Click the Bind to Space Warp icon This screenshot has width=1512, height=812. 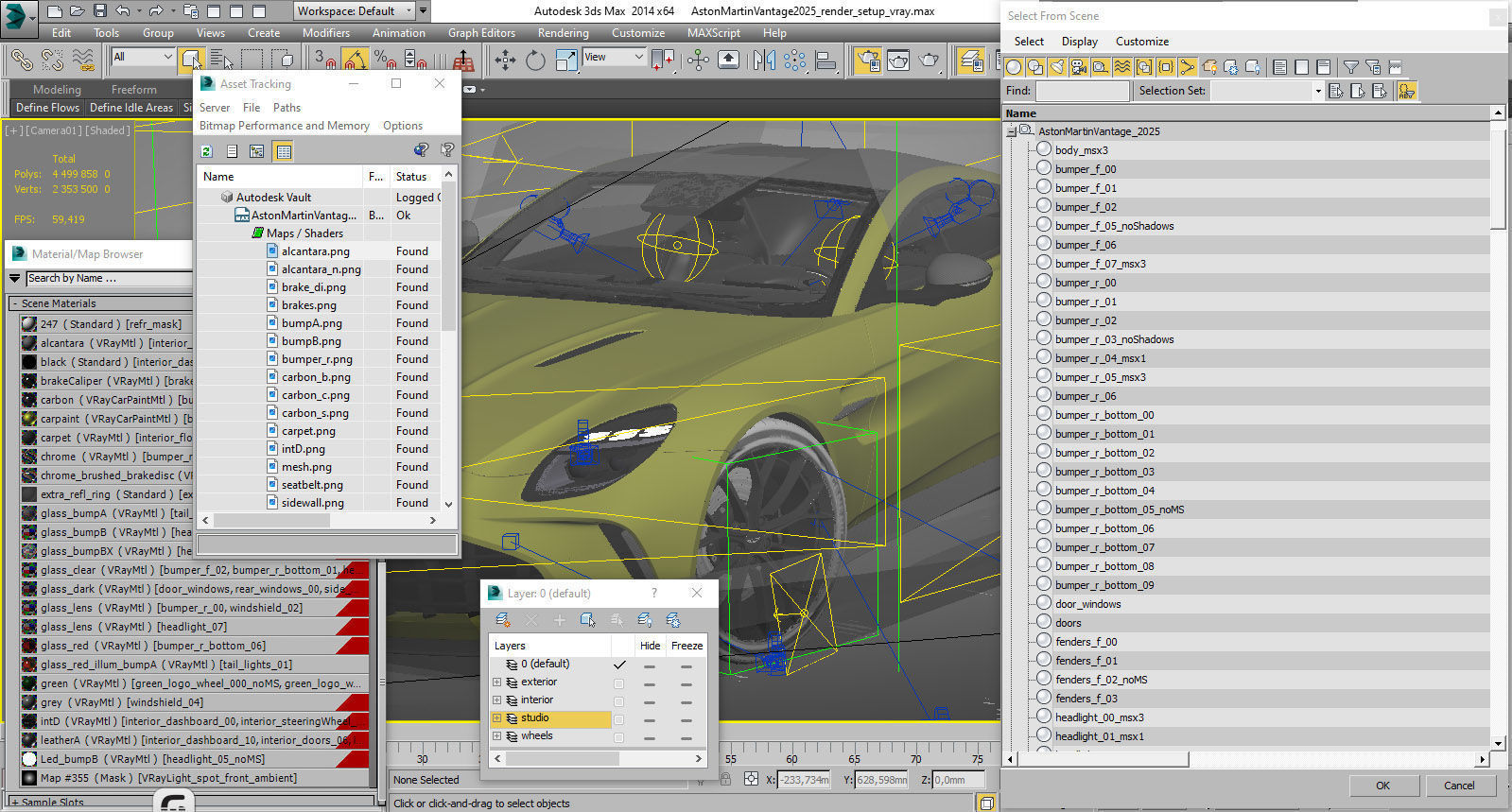click(83, 60)
